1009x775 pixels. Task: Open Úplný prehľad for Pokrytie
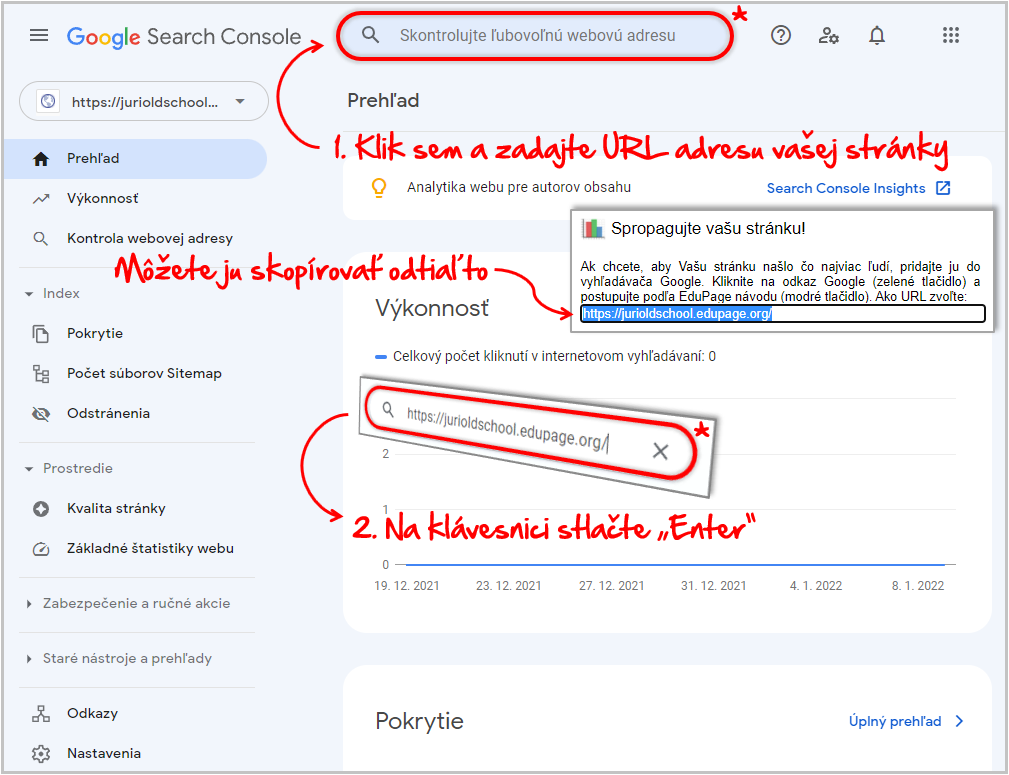tap(906, 722)
